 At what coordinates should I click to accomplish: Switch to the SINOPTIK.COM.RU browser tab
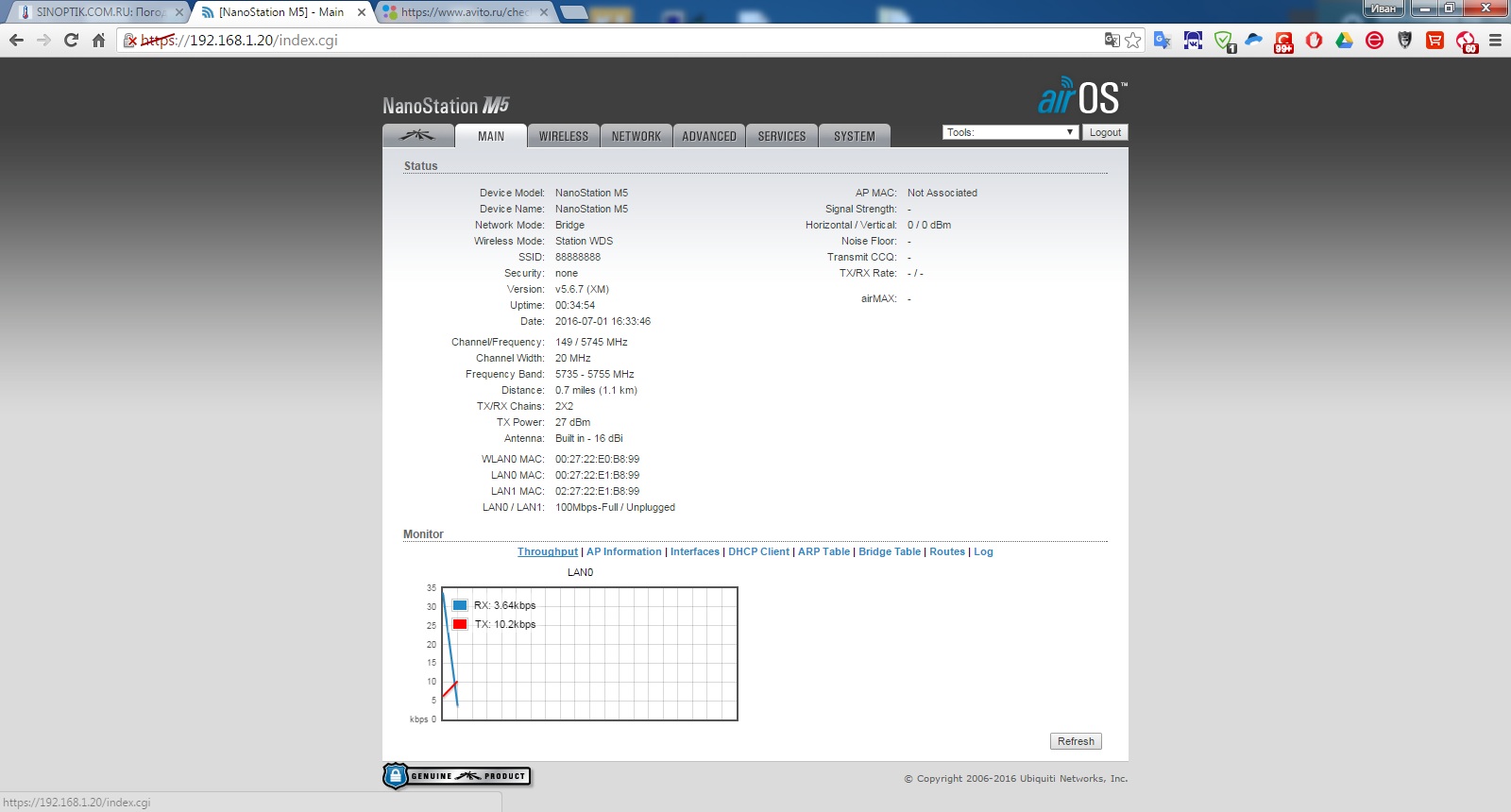point(99,12)
